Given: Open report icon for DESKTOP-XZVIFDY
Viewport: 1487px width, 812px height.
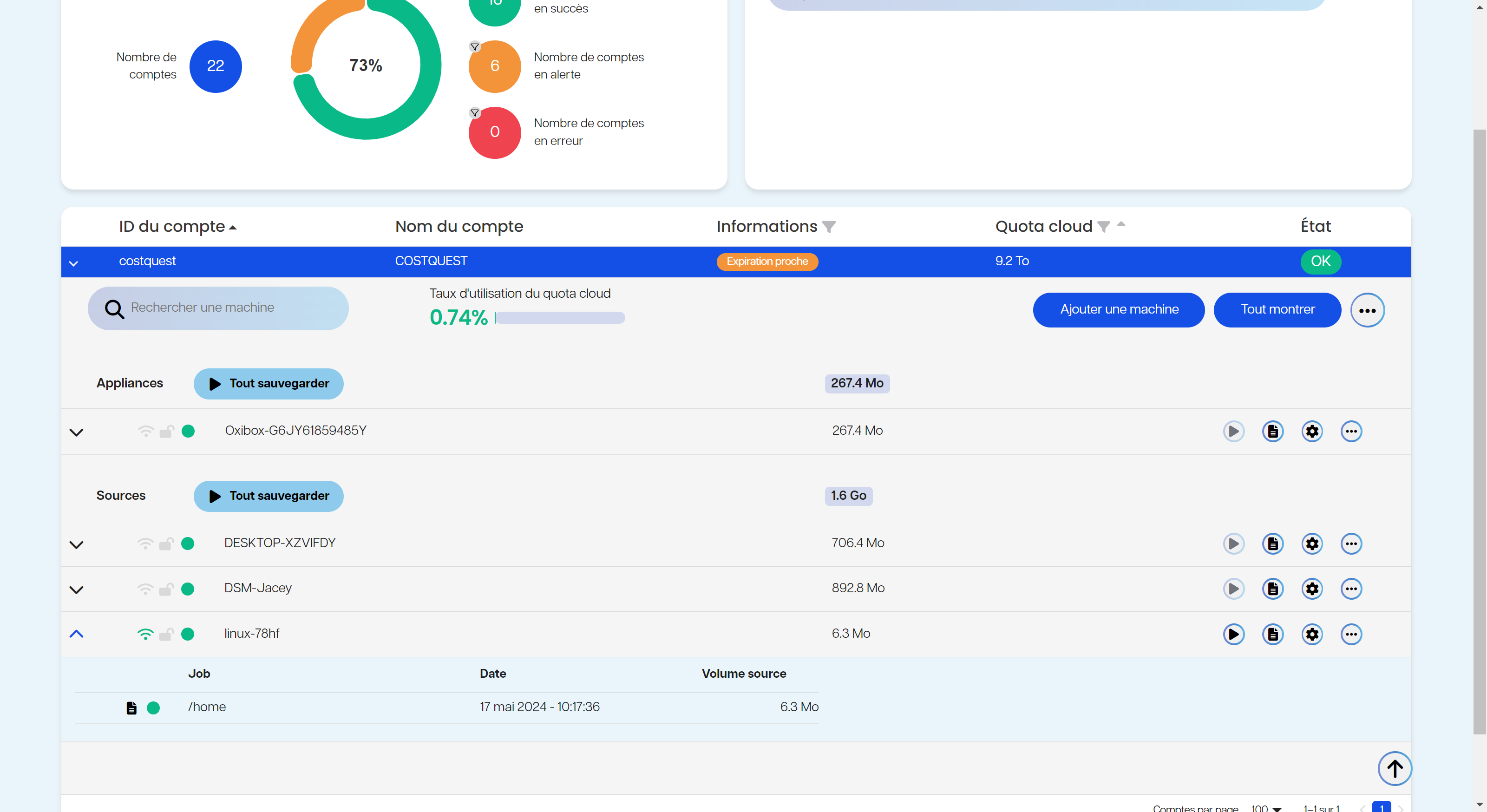Looking at the screenshot, I should [1273, 544].
